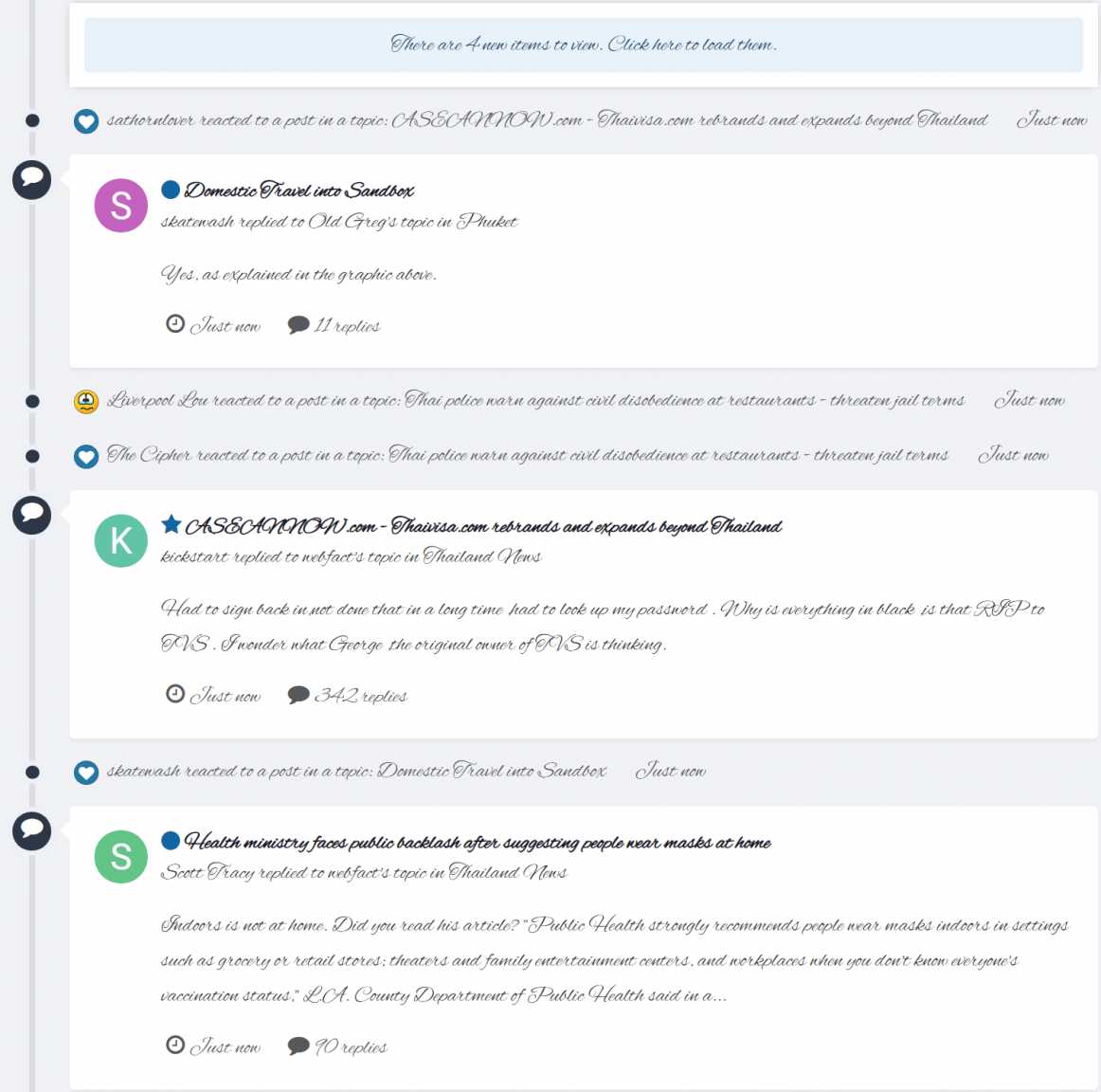Open ASEANNOW.com Thaivisa rebrands topic title
1101x1092 pixels.
483,526
